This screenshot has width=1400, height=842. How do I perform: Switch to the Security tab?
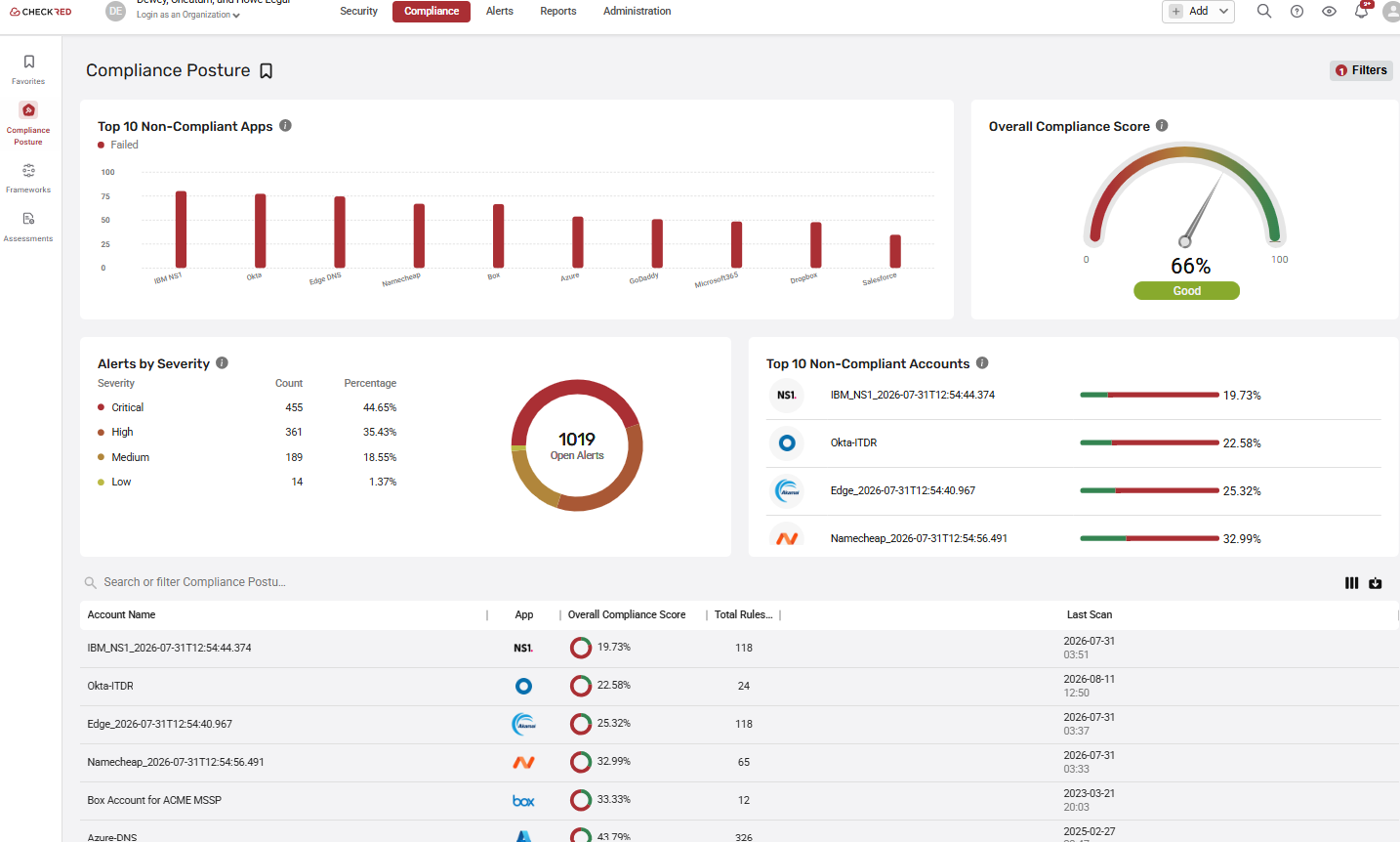point(358,12)
